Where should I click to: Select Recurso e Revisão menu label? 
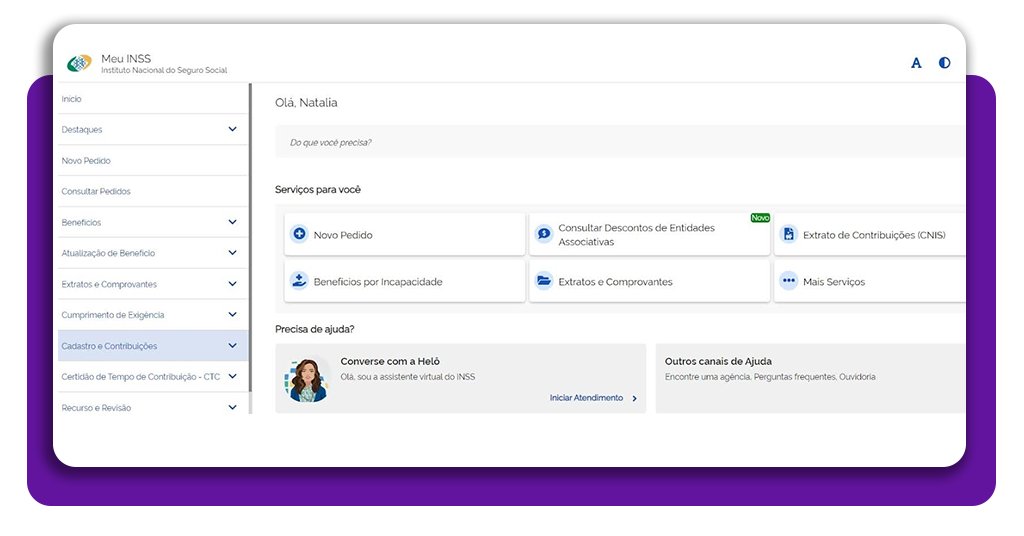[x=96, y=408]
